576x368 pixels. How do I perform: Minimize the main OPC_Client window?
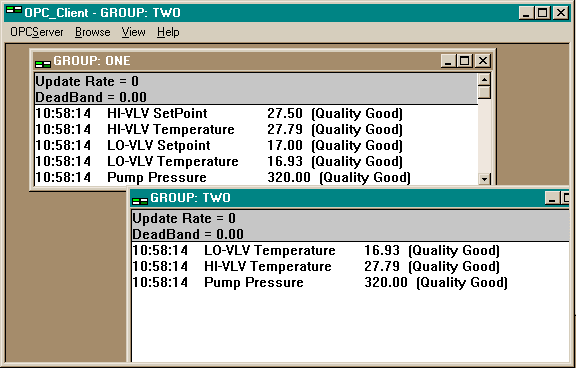(526, 13)
